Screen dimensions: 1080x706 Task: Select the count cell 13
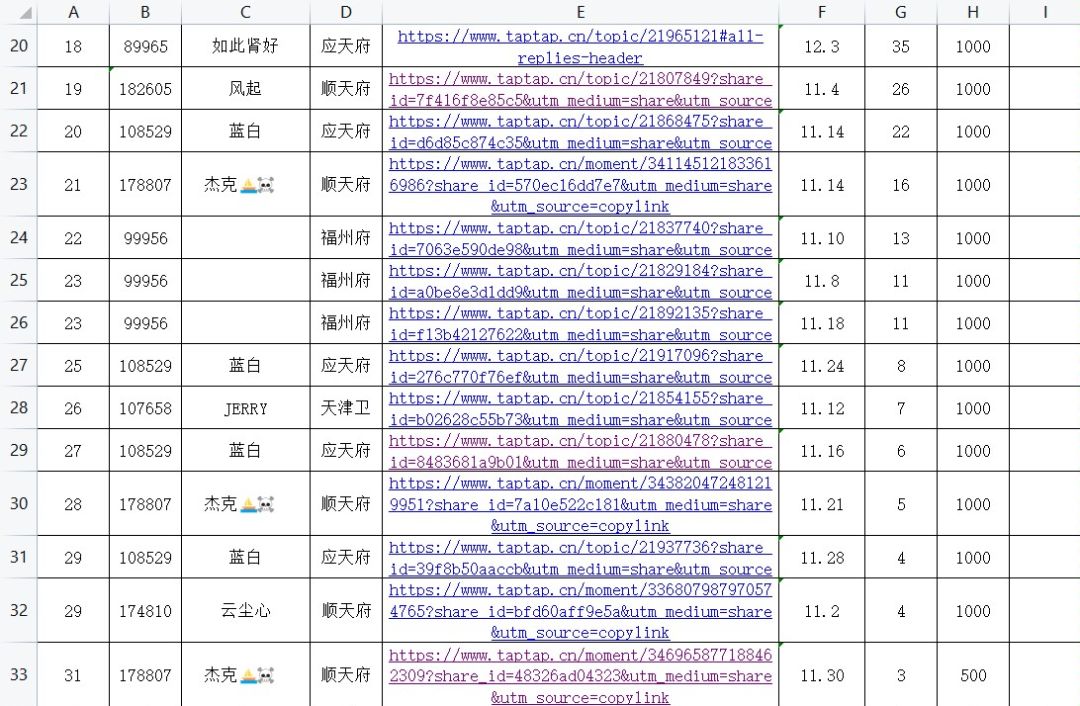pos(900,238)
